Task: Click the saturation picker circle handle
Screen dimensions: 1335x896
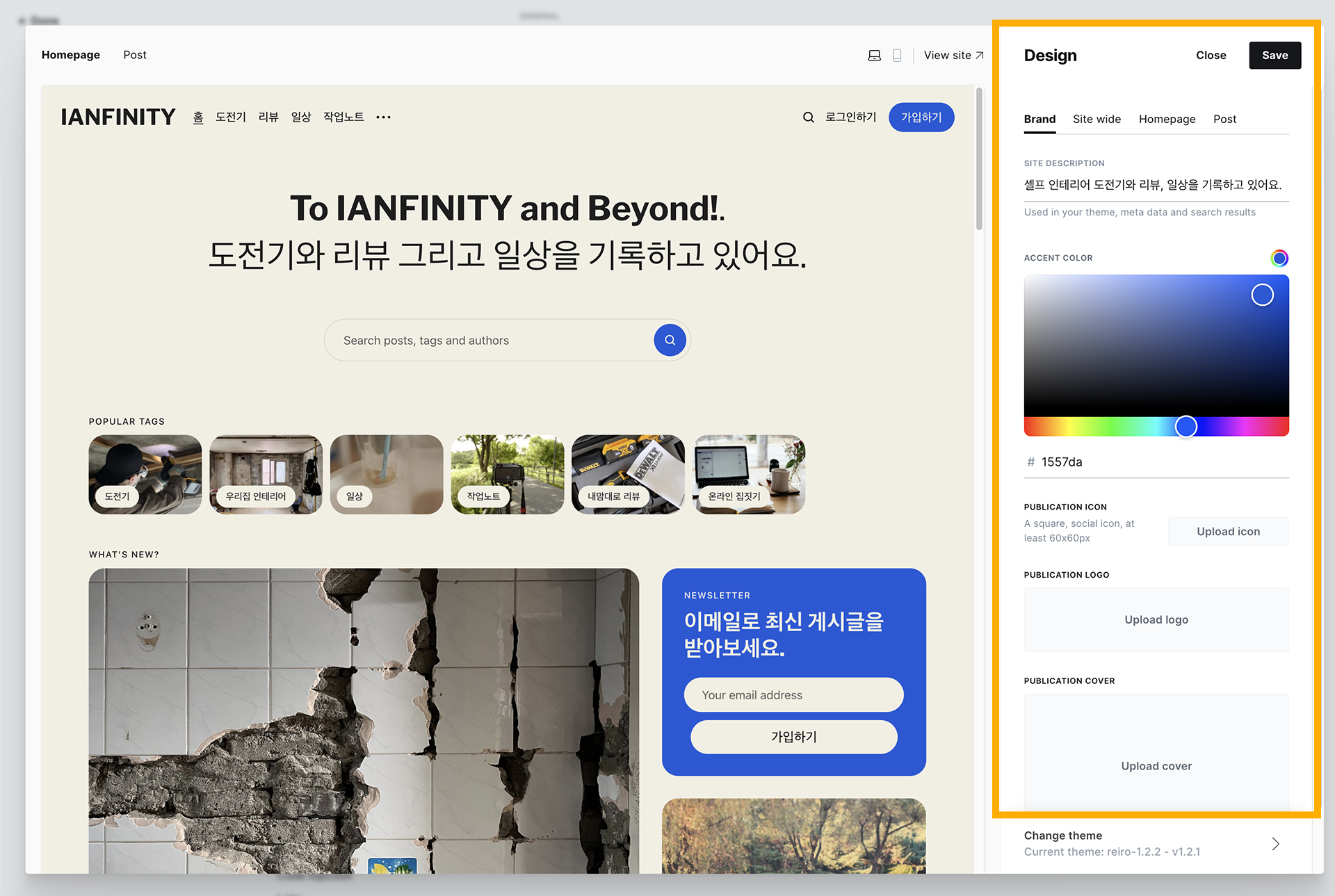Action: pyautogui.click(x=1262, y=295)
